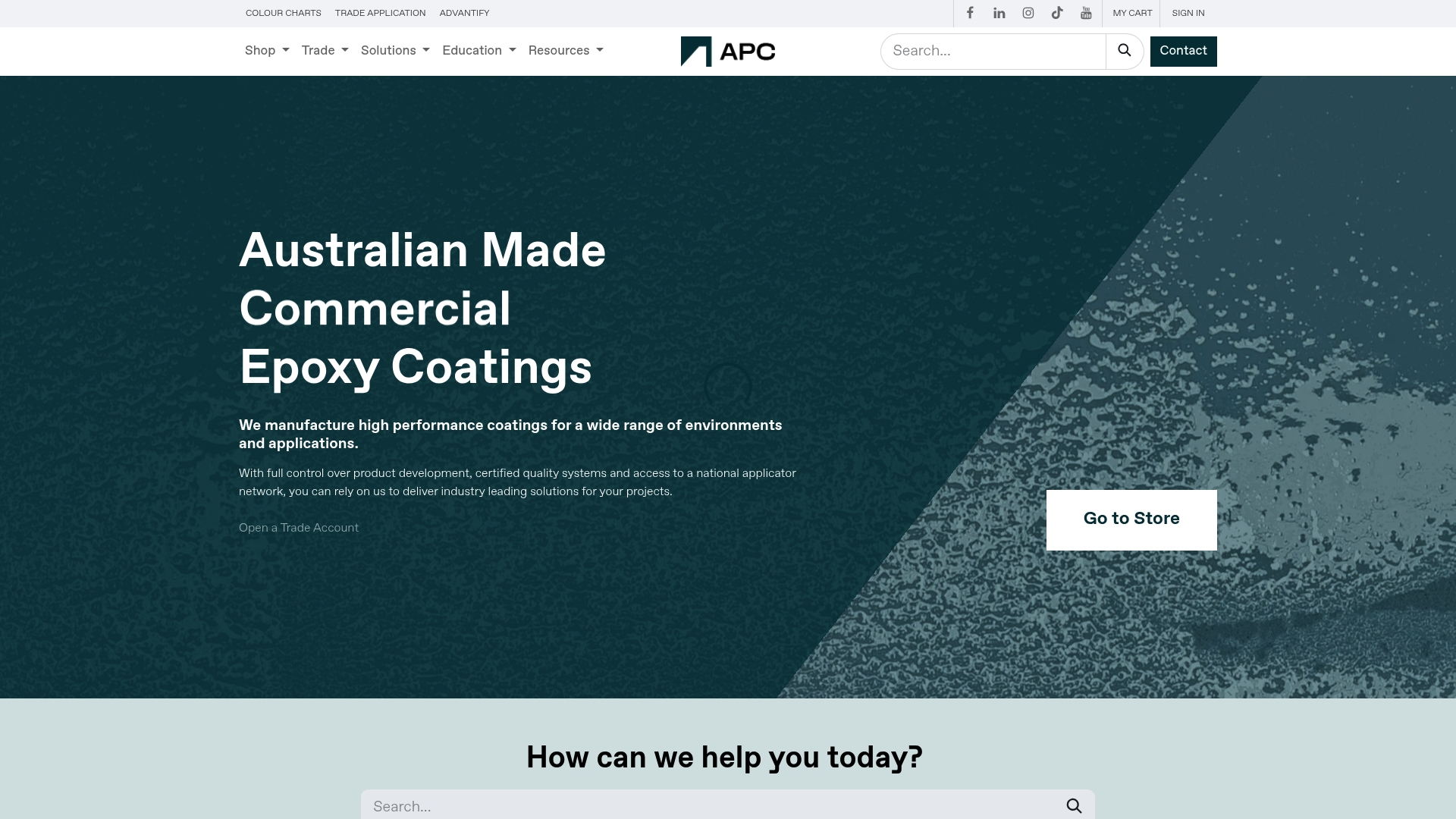Click the Go to Store button

[1131, 519]
